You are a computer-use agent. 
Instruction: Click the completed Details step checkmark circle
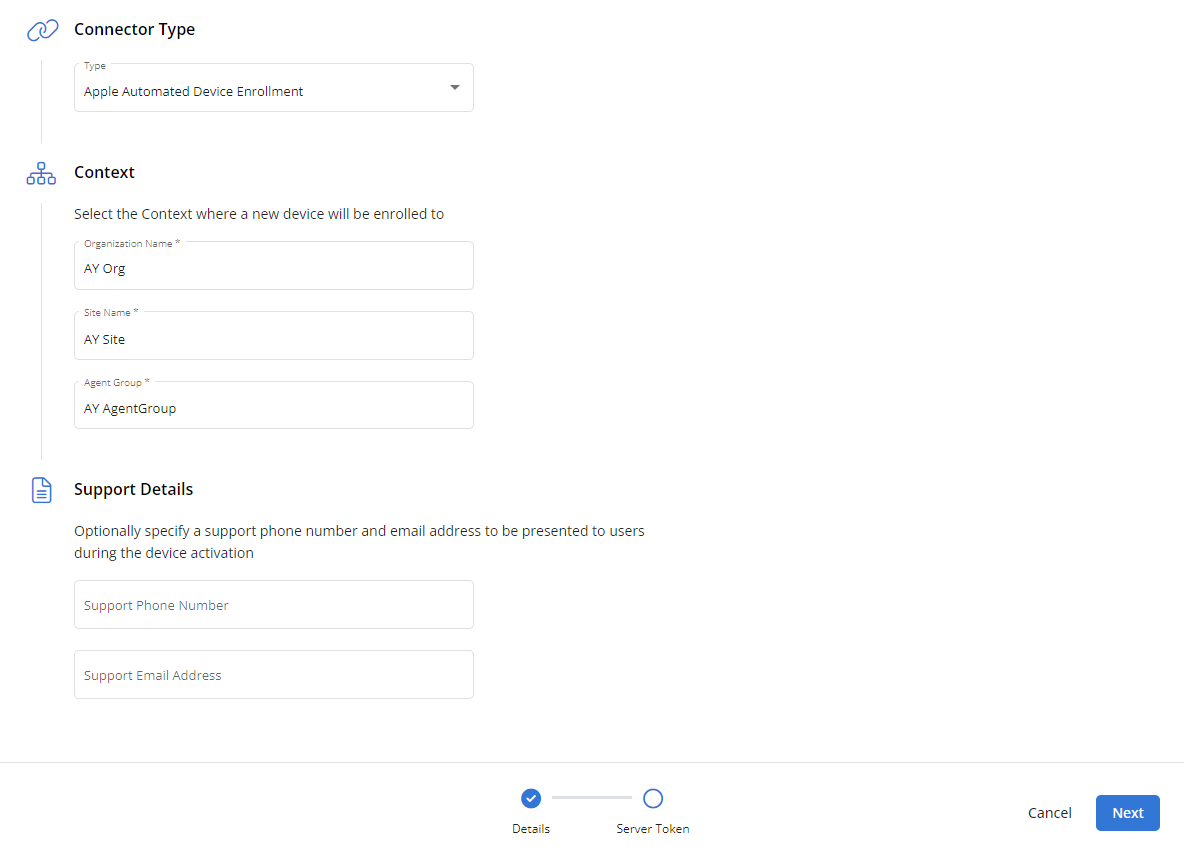(x=531, y=798)
